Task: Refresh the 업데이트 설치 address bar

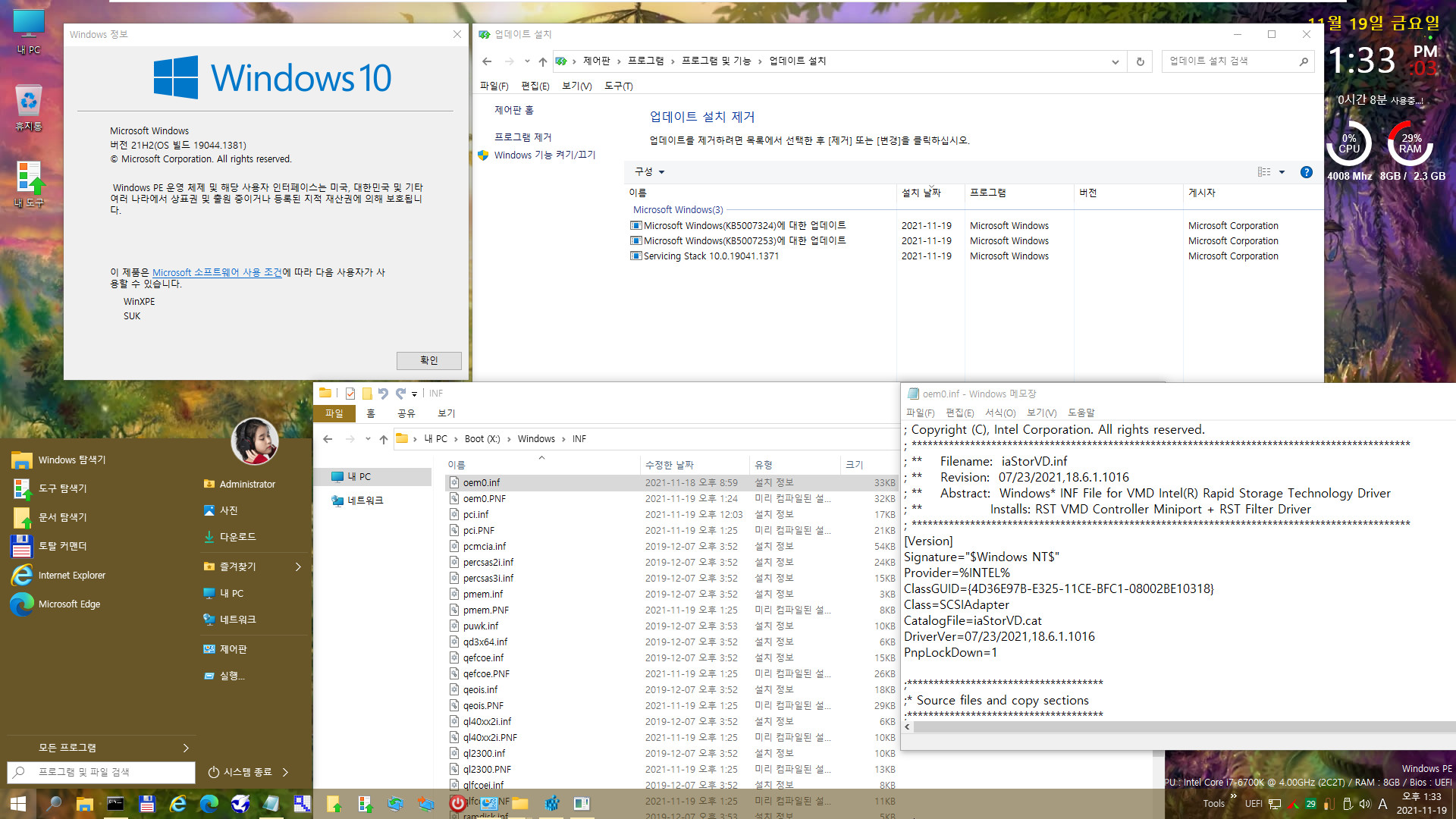Action: pos(1140,61)
